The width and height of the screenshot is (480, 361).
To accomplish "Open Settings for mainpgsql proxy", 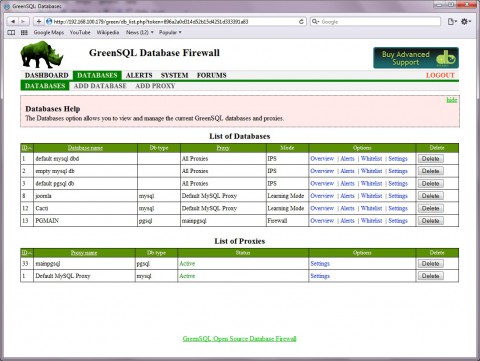I will click(x=320, y=264).
